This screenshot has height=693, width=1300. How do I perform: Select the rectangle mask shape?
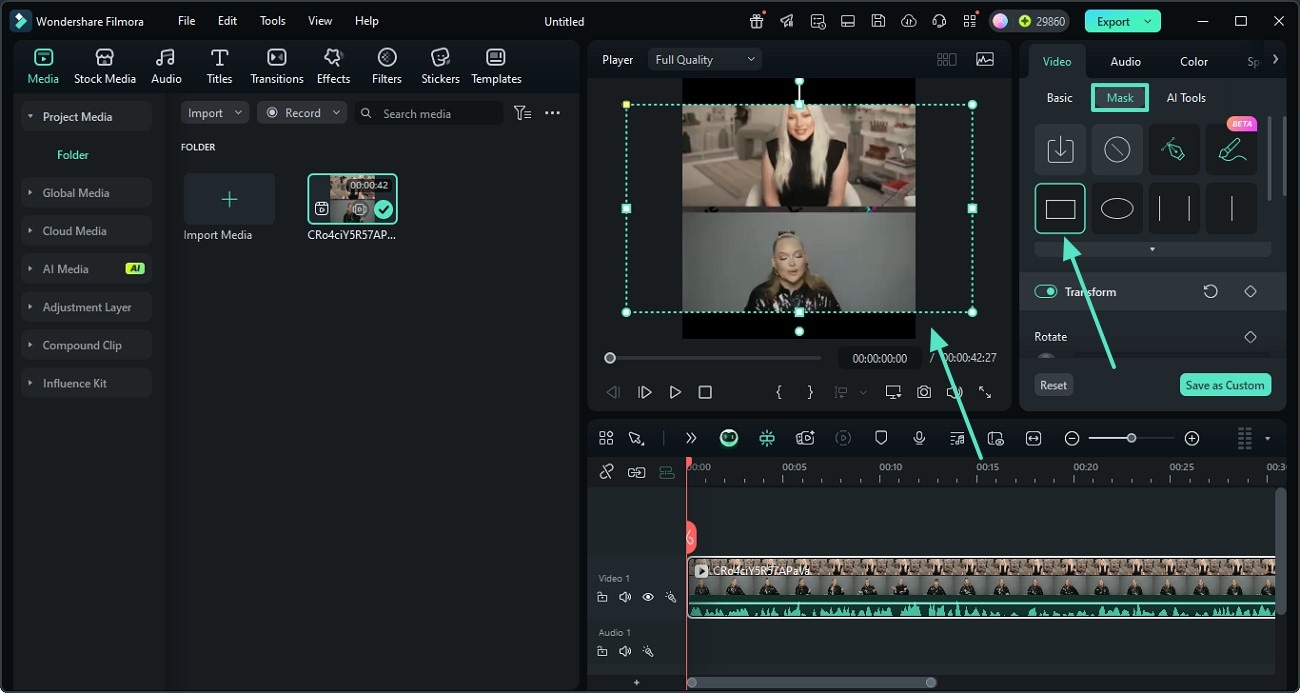[1060, 209]
